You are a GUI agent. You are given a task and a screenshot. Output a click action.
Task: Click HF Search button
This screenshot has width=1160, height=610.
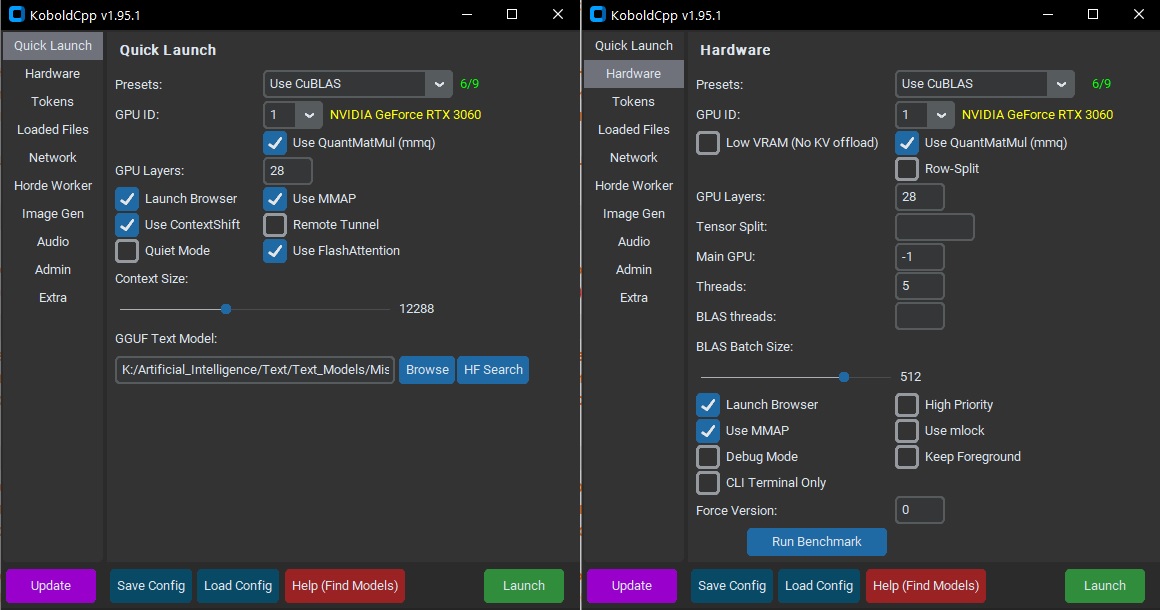click(x=493, y=370)
